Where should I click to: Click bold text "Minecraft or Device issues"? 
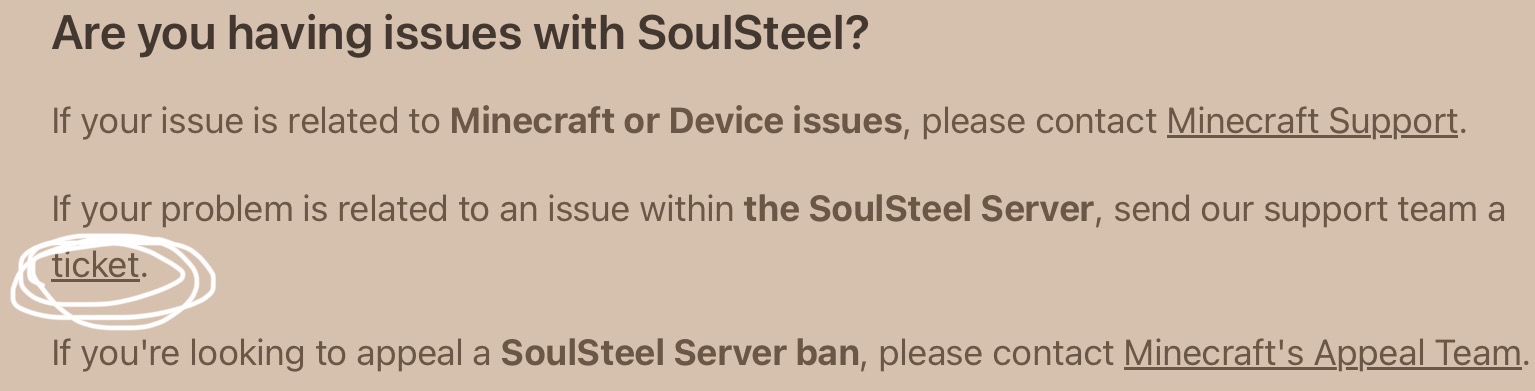pyautogui.click(x=676, y=121)
